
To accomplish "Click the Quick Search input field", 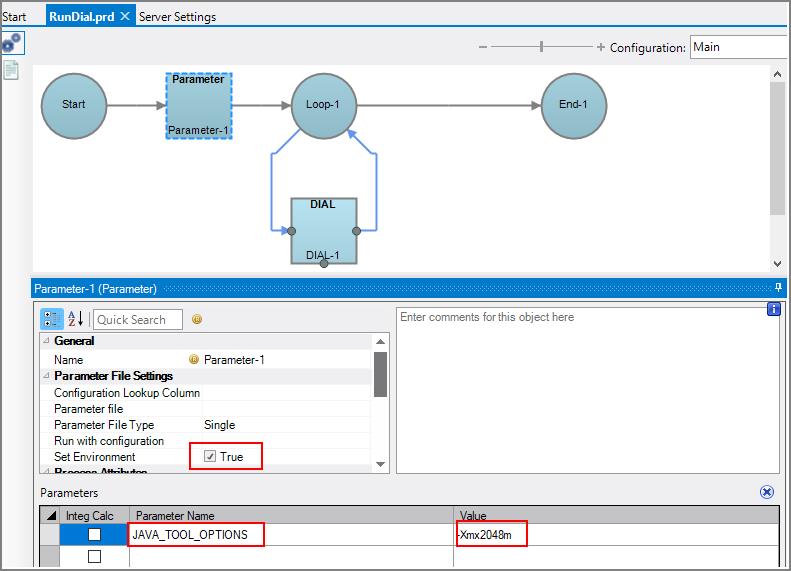I will click(x=138, y=319).
